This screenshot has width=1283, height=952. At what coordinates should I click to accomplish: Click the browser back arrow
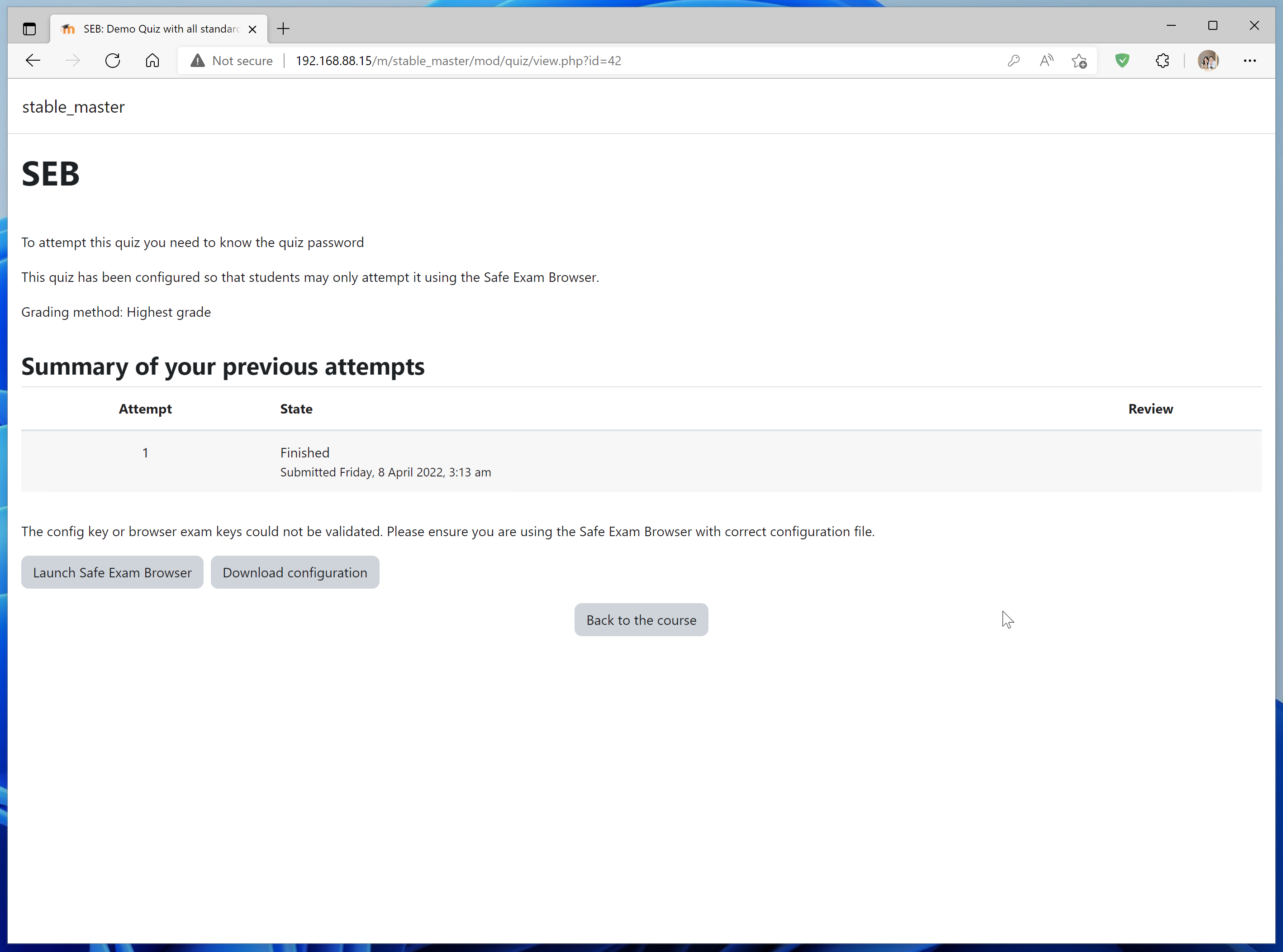coord(33,61)
